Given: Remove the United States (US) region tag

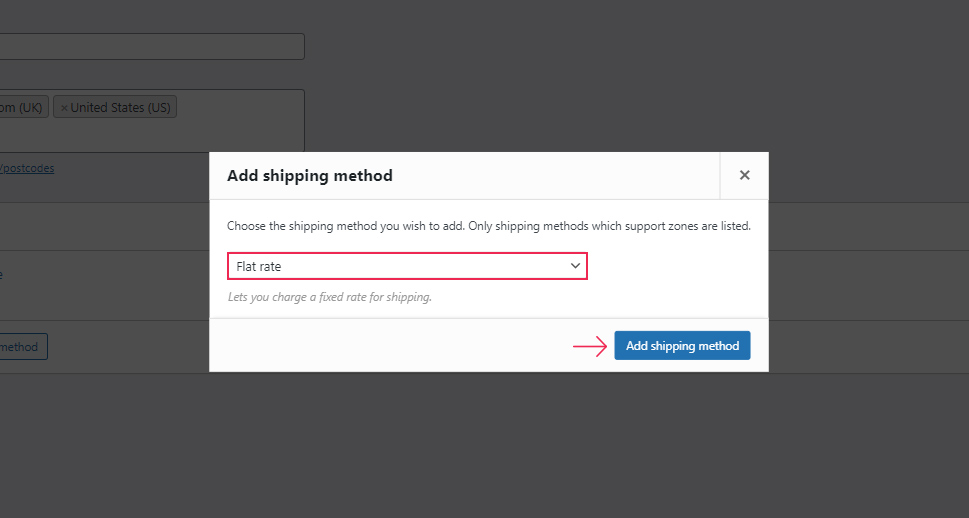Looking at the screenshot, I should click(x=64, y=108).
